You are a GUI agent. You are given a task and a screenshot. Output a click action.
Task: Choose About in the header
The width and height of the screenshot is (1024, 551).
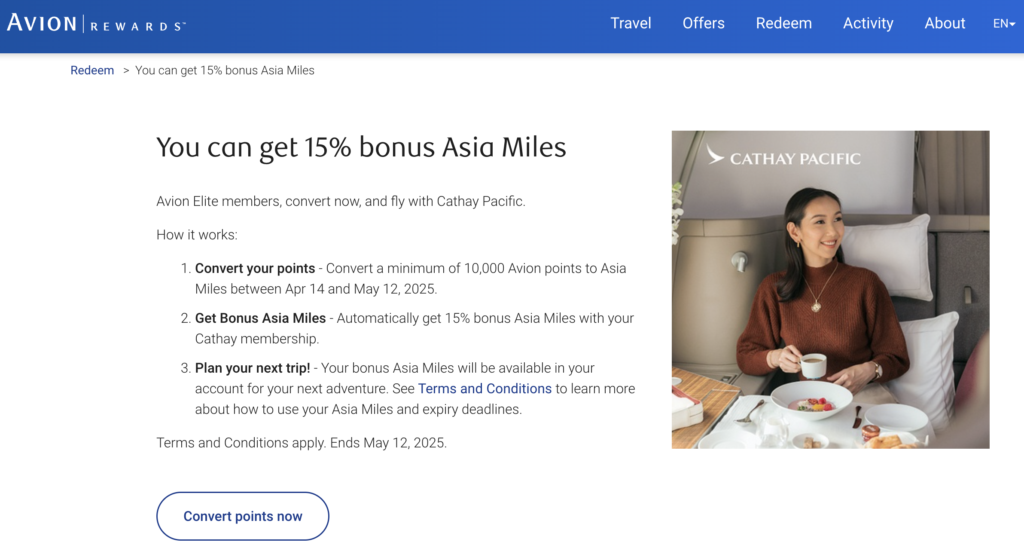[944, 23]
